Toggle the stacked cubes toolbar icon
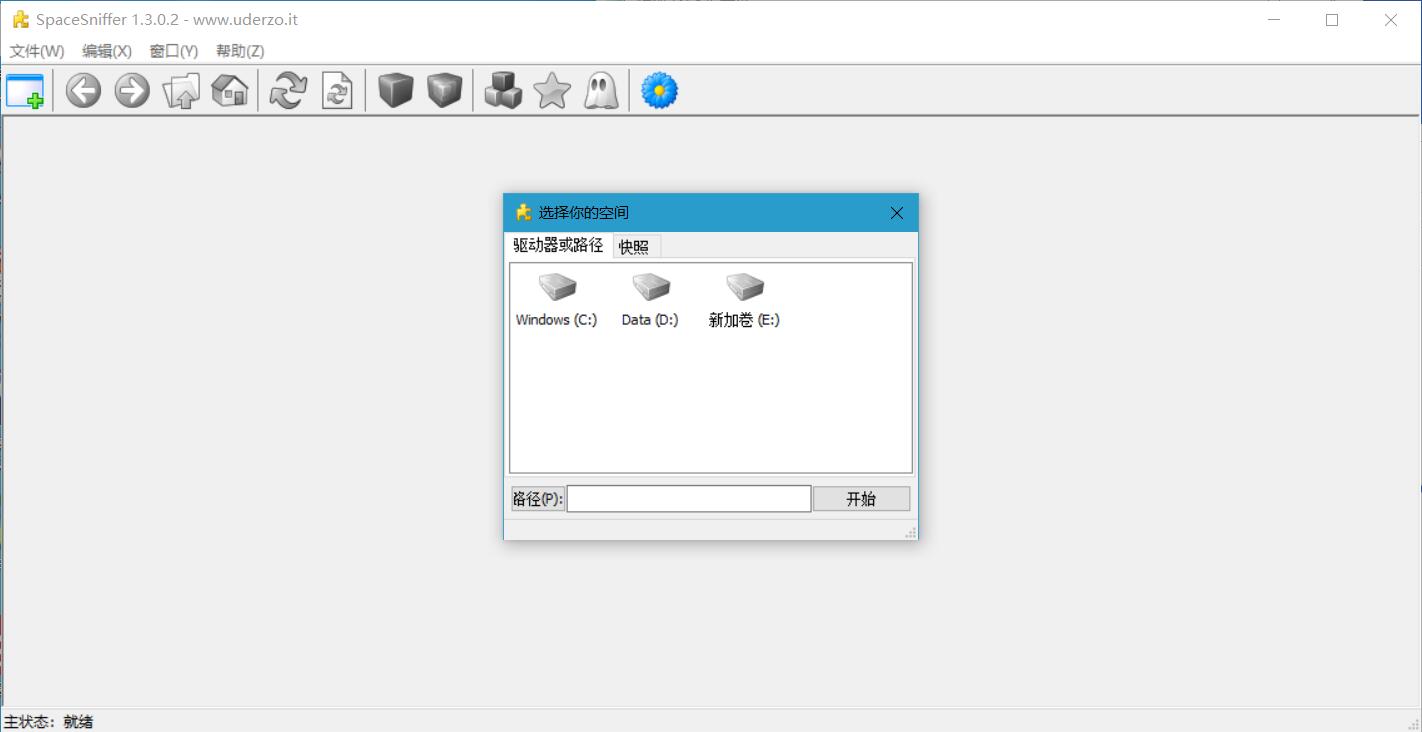Screen dimensions: 1422x732 (503, 91)
